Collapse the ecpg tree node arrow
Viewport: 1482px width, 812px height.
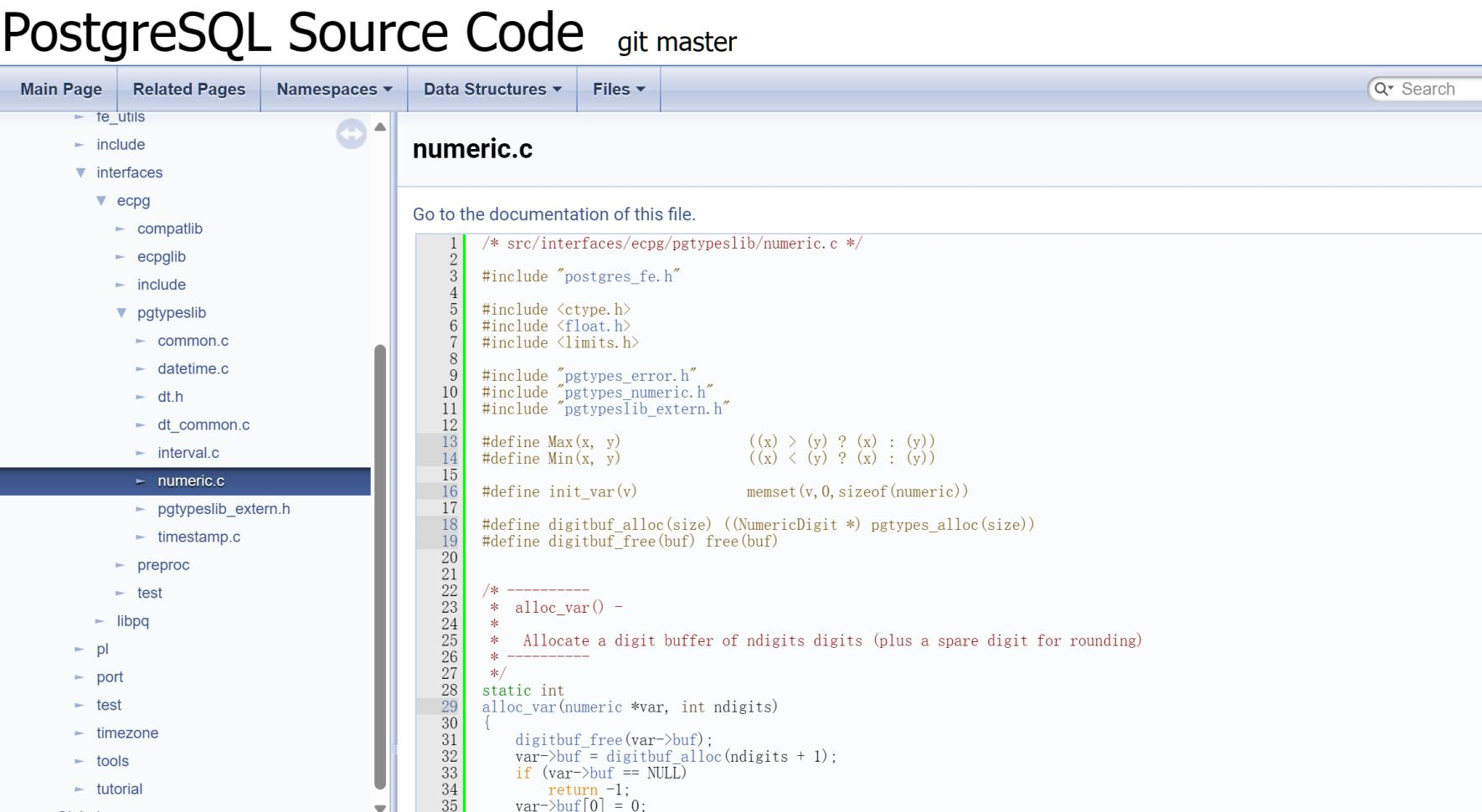tap(101, 201)
